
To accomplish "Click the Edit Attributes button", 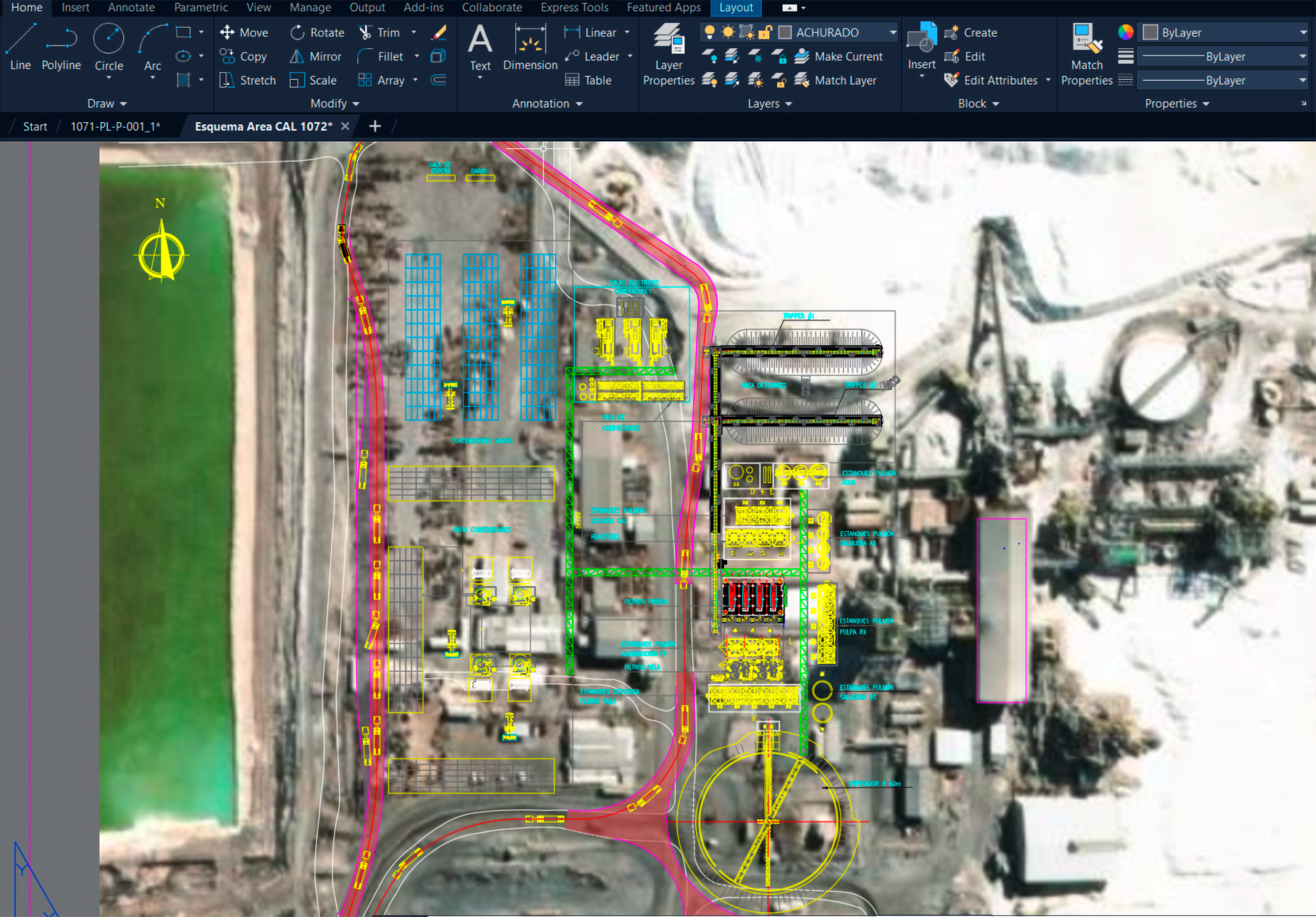I will pos(991,80).
